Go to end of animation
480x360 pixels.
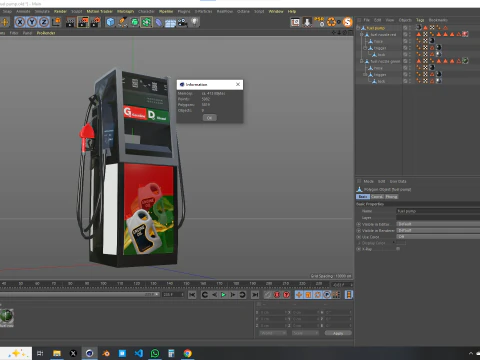tap(255, 295)
